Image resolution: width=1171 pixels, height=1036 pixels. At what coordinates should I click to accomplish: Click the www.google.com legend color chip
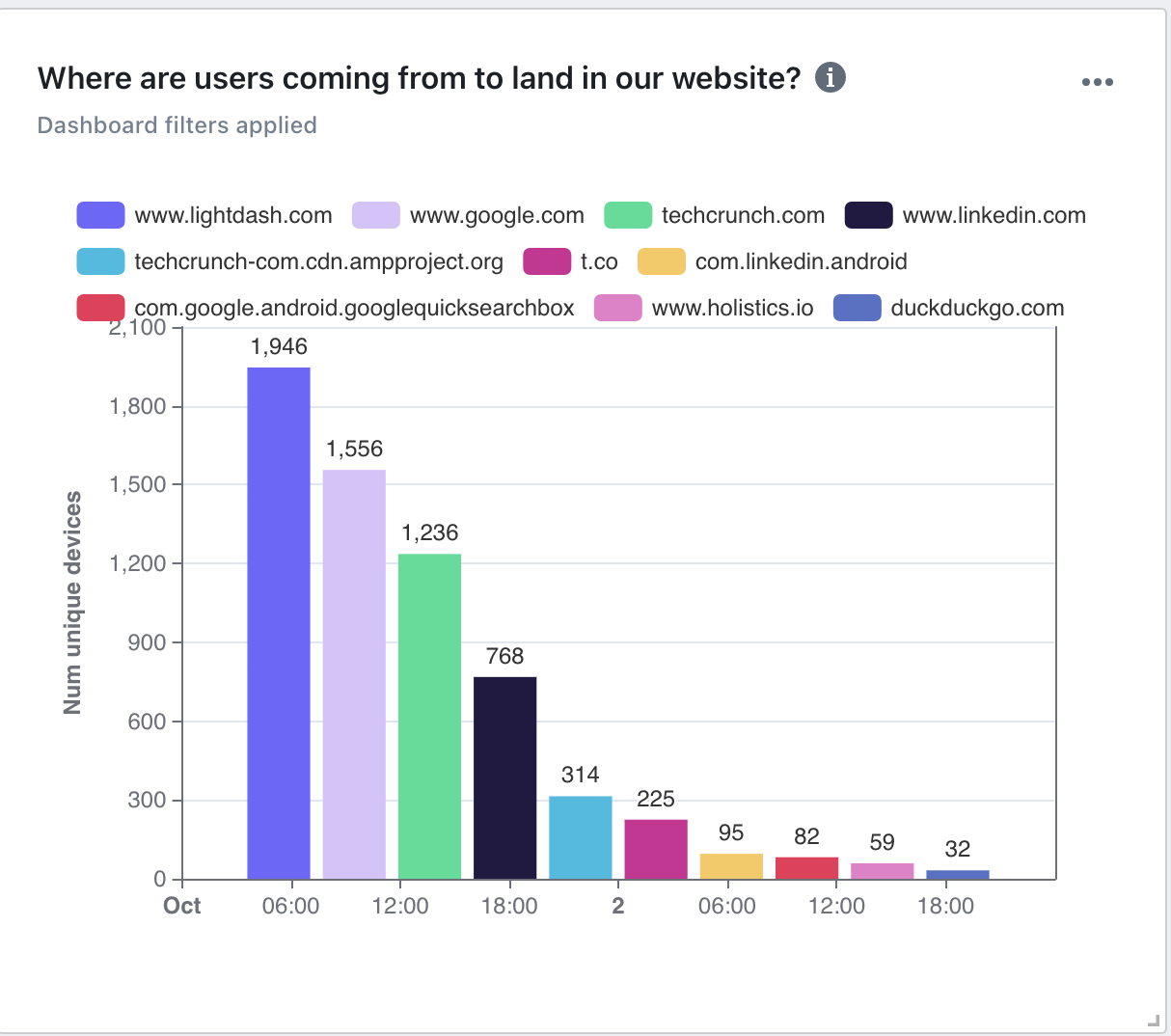(377, 214)
